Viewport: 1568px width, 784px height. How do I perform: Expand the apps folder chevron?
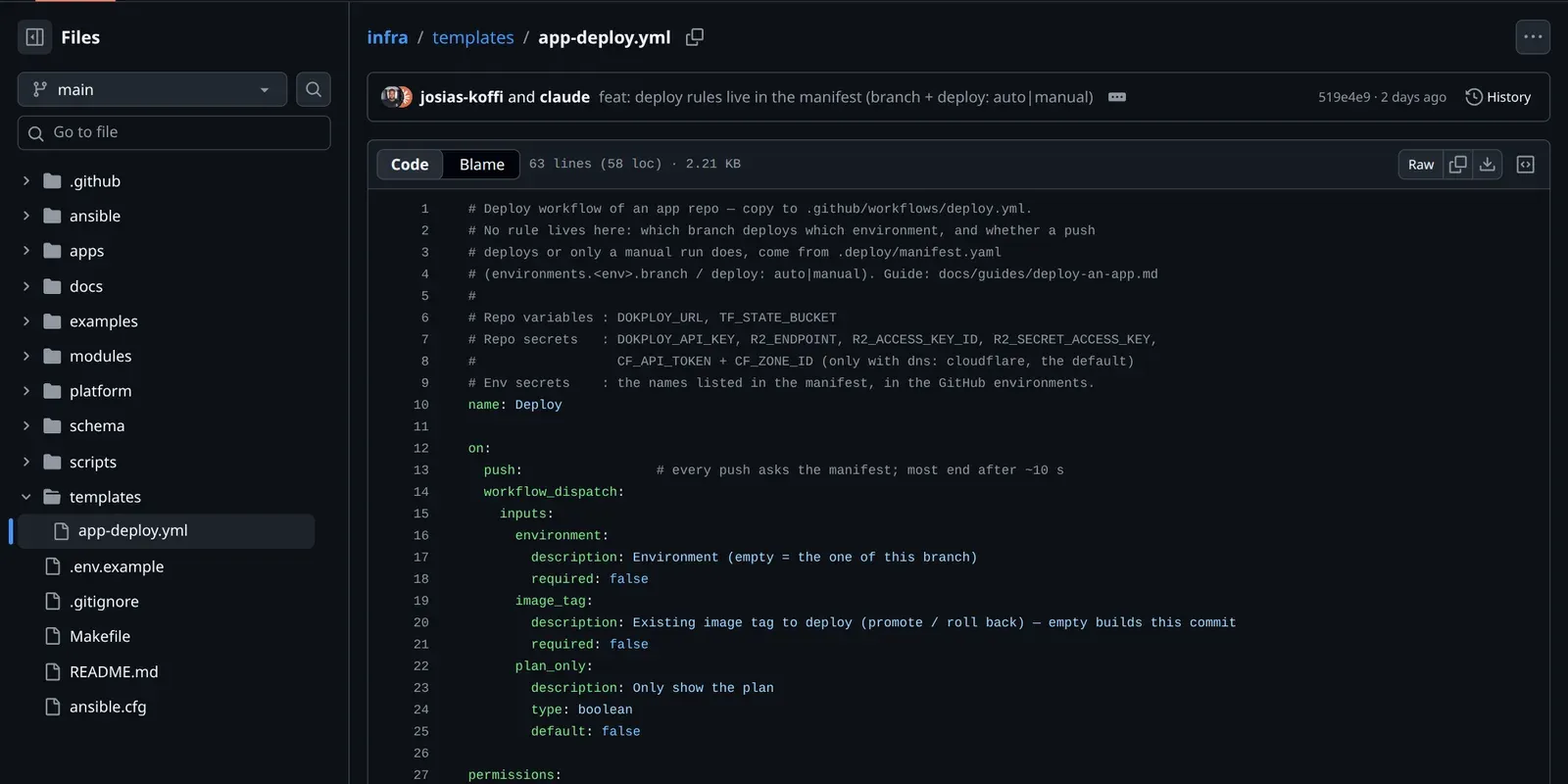[x=26, y=251]
